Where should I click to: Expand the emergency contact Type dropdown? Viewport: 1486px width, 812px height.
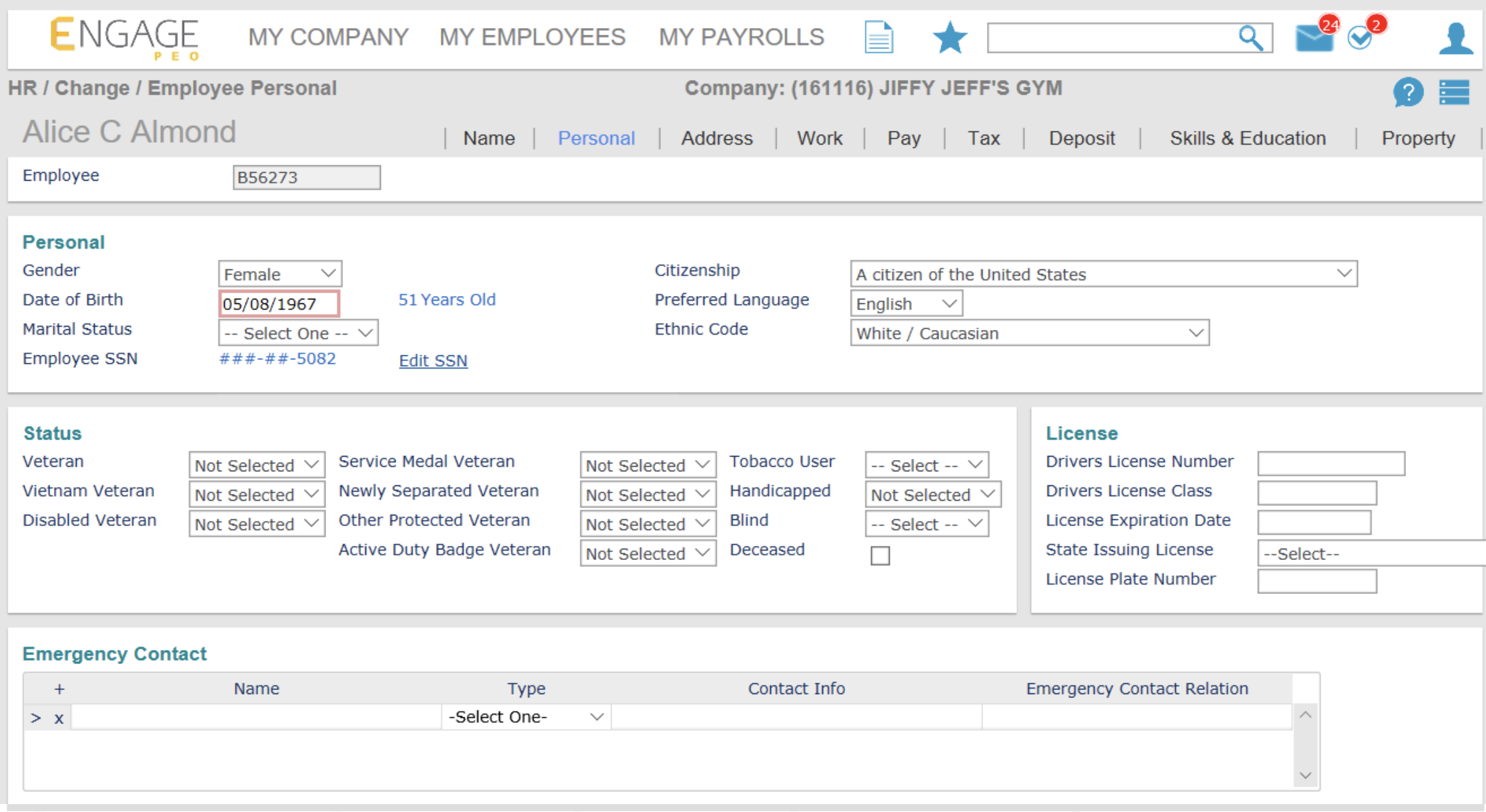click(x=526, y=717)
